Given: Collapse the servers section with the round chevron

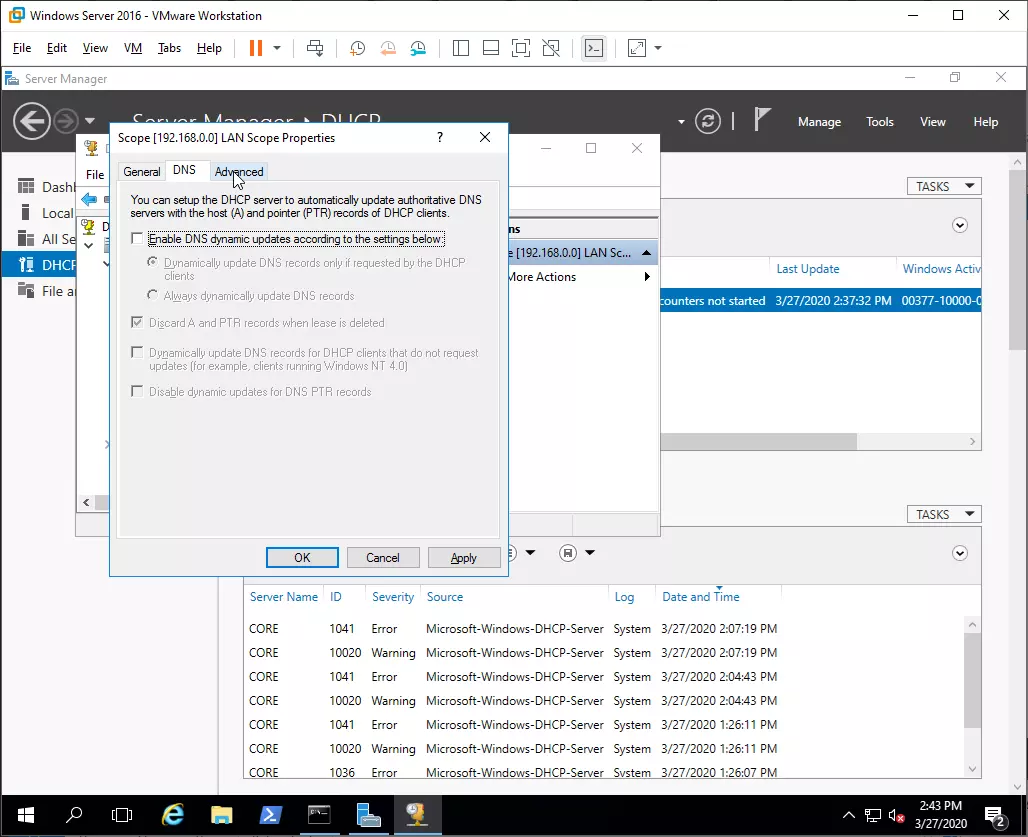Looking at the screenshot, I should point(960,225).
